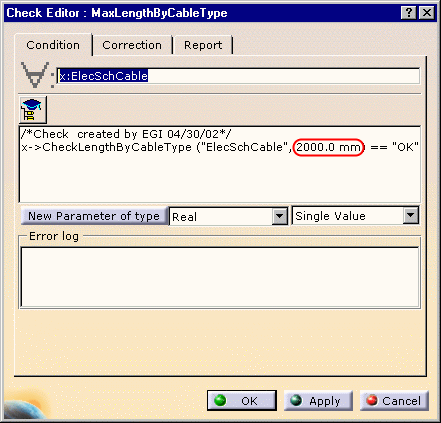Confirm with the OK button
The height and width of the screenshot is (423, 441).
(242, 400)
